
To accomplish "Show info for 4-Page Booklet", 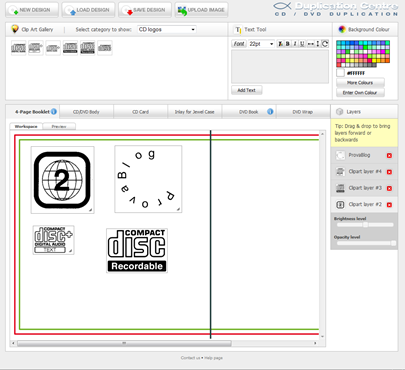I will pyautogui.click(x=54, y=112).
